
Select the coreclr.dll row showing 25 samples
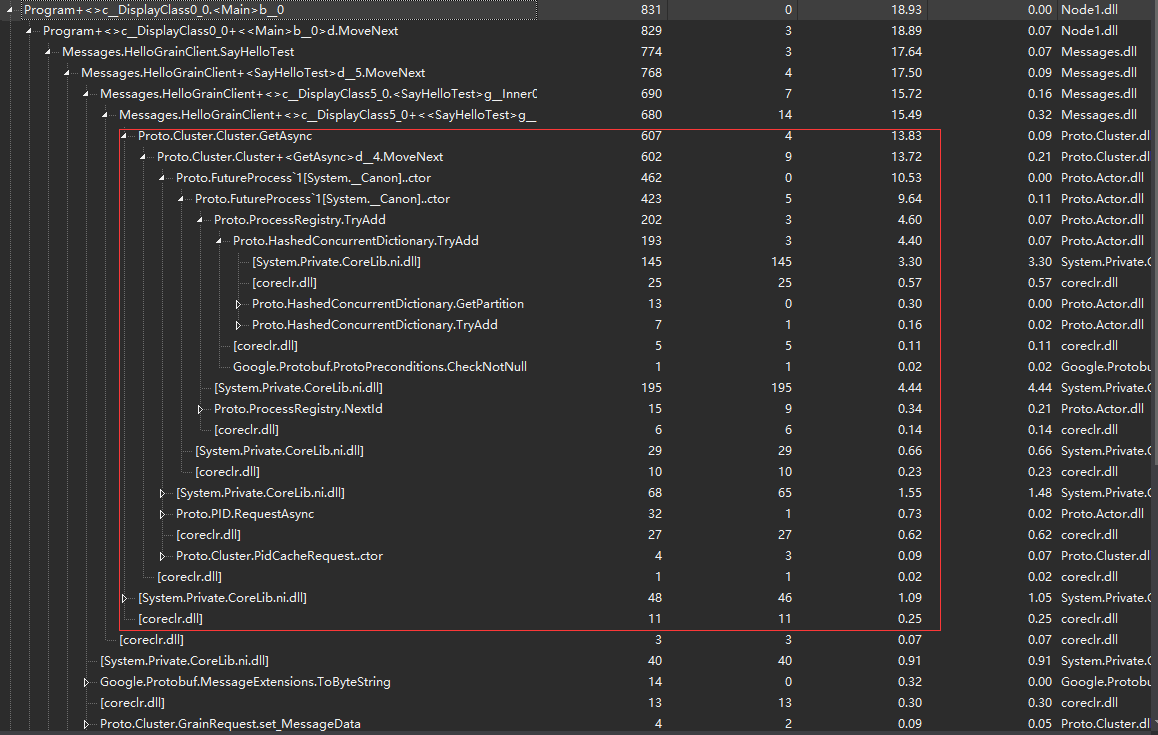coord(265,282)
